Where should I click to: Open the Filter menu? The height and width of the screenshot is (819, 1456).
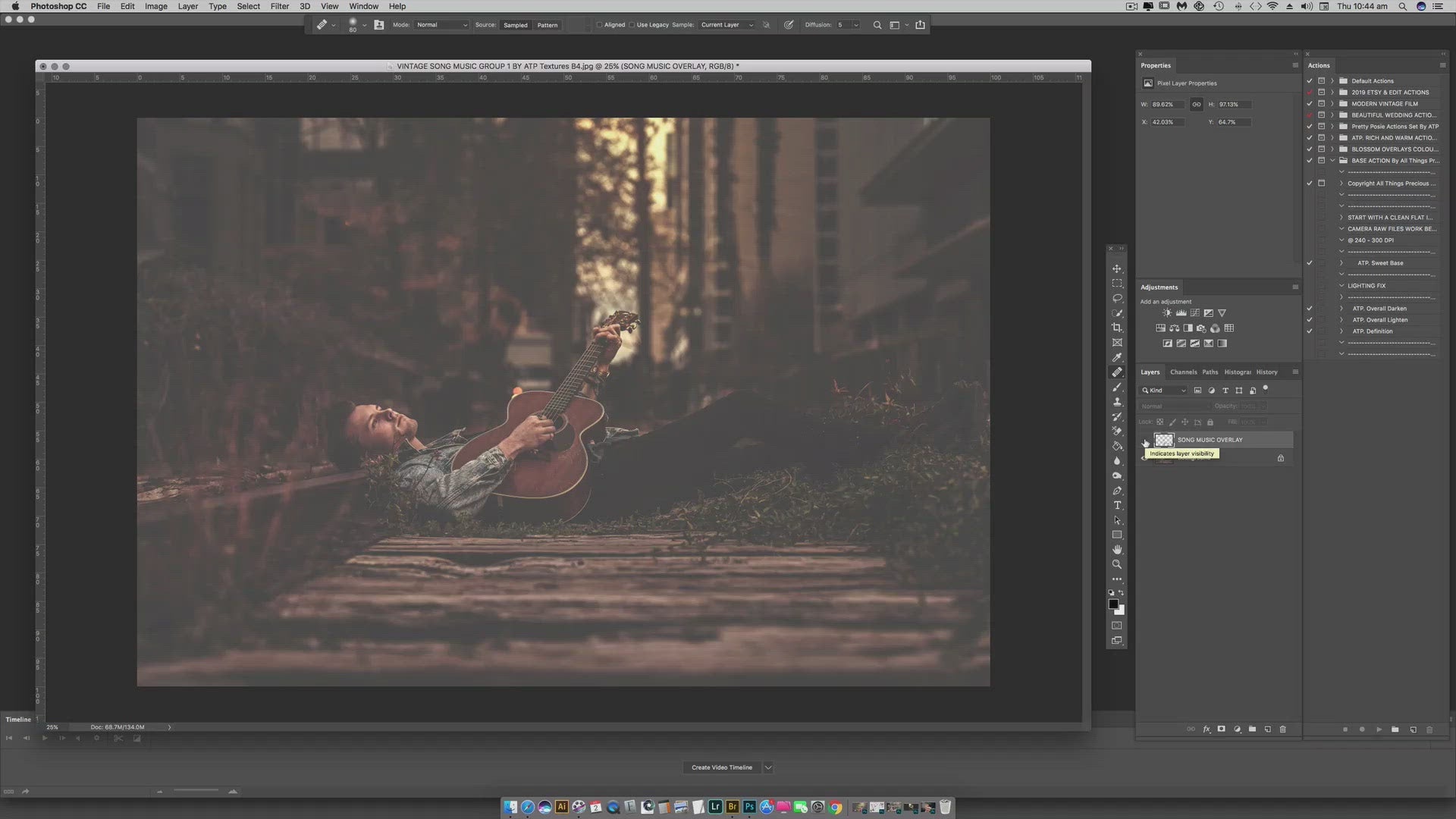coord(279,6)
